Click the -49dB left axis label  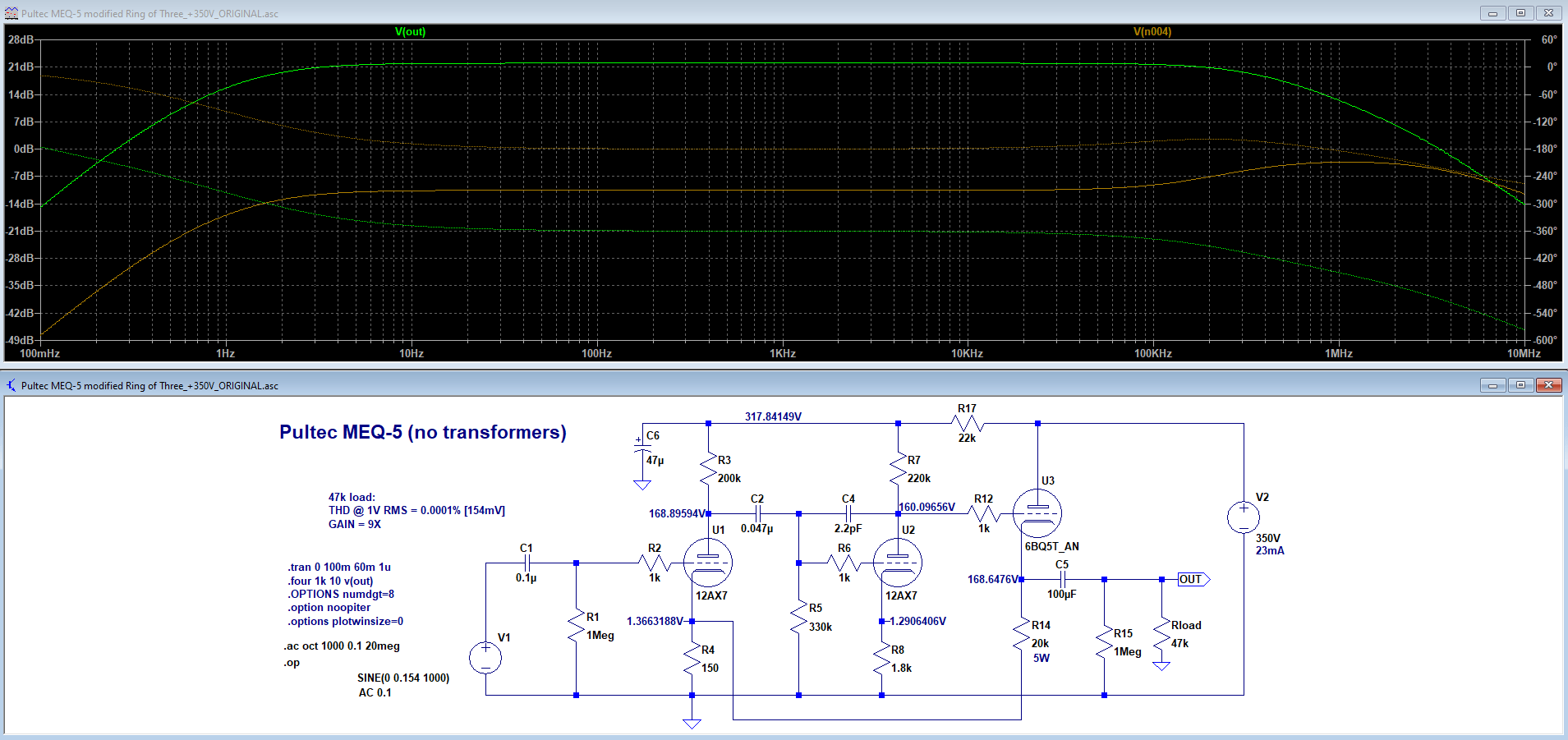21,340
